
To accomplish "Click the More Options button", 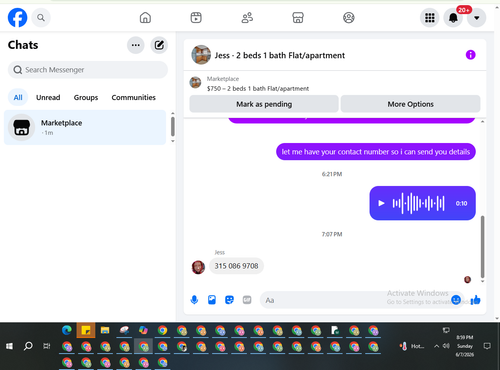I will (410, 104).
